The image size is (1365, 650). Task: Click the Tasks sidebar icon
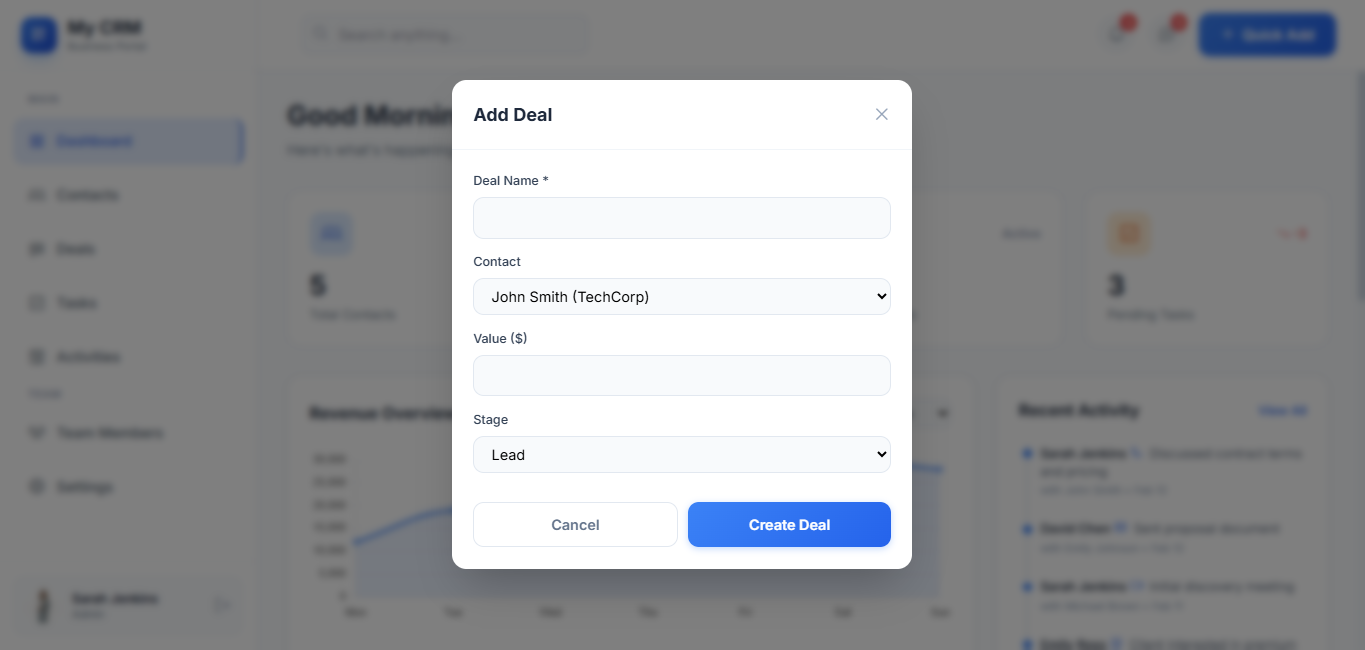[37, 303]
